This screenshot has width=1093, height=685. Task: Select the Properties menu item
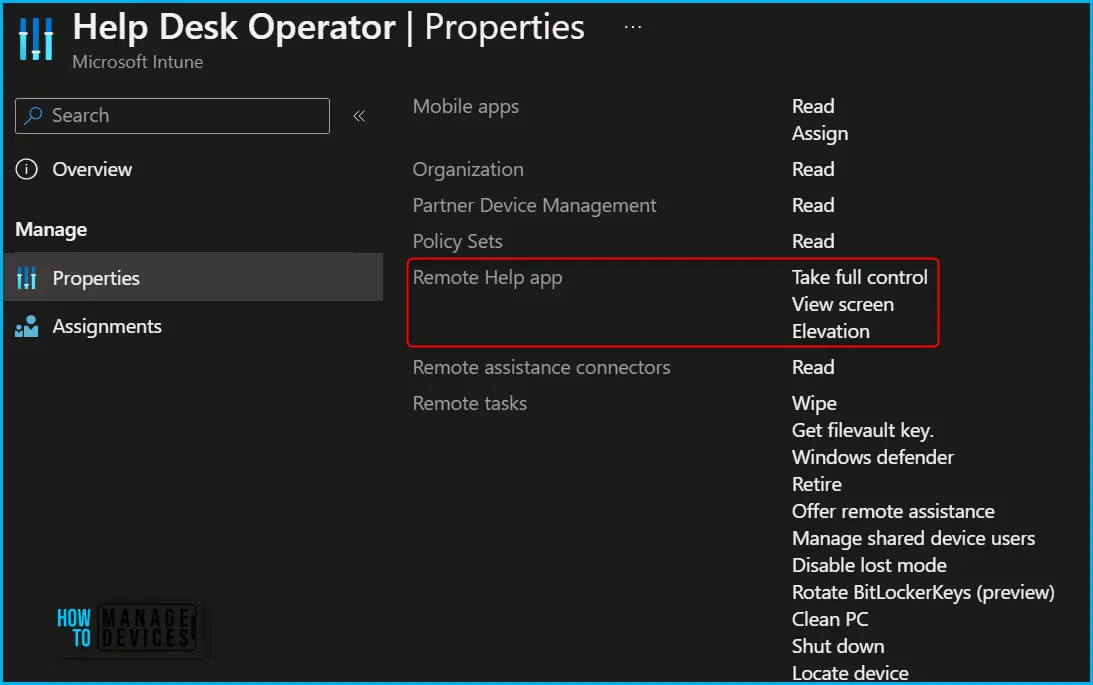[194, 277]
